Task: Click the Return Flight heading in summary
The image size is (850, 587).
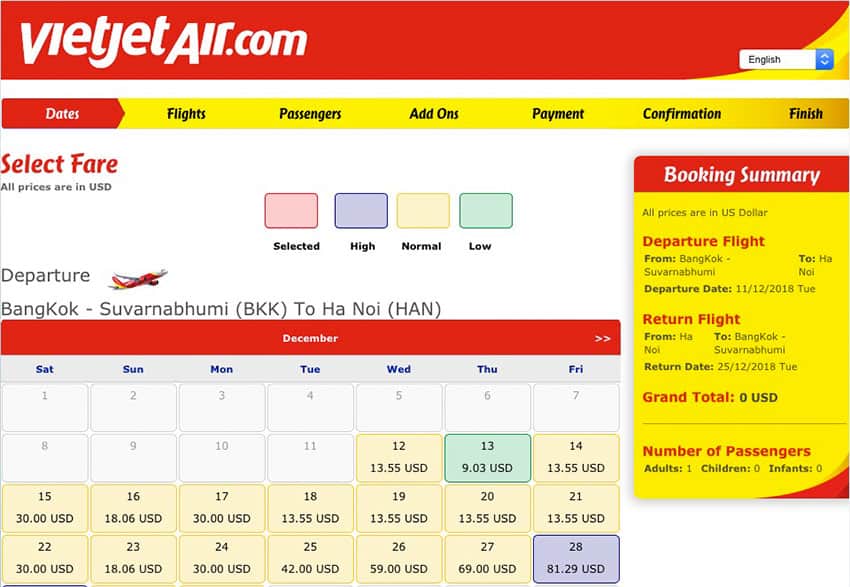Action: [691, 319]
